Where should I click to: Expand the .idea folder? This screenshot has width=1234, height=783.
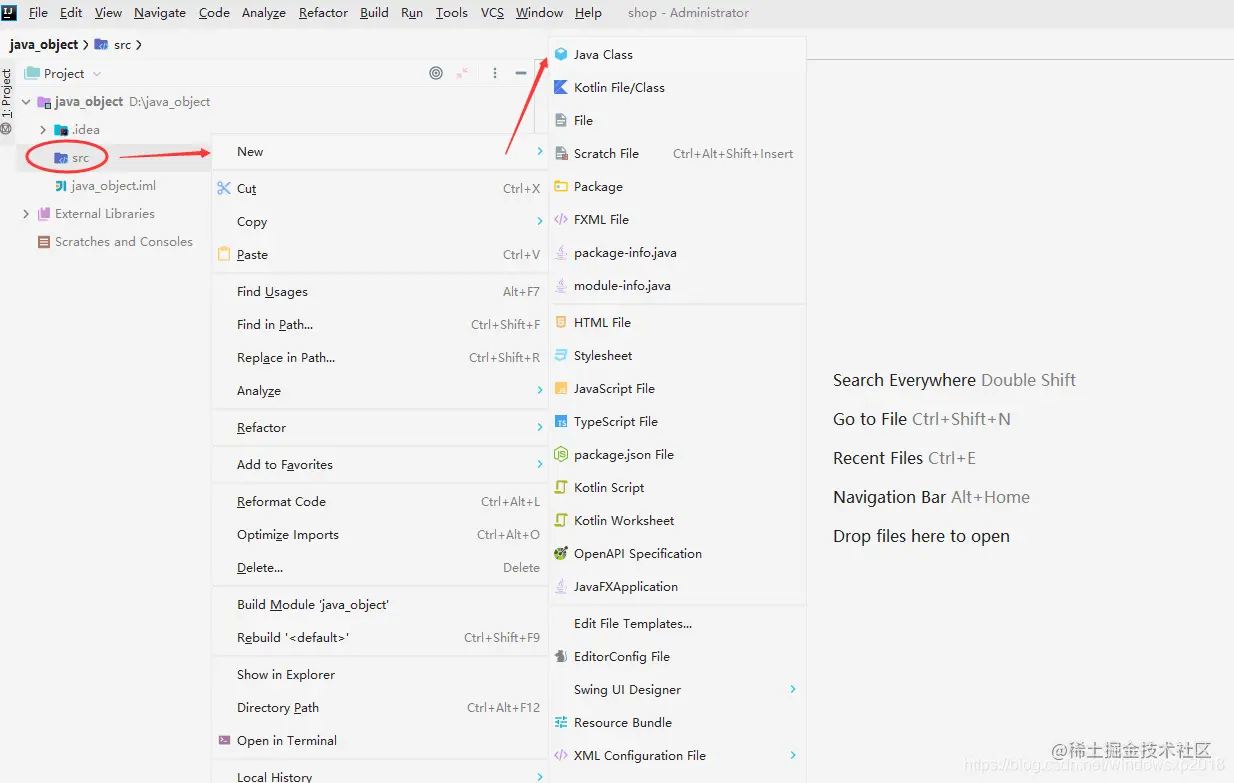pyautogui.click(x=43, y=130)
